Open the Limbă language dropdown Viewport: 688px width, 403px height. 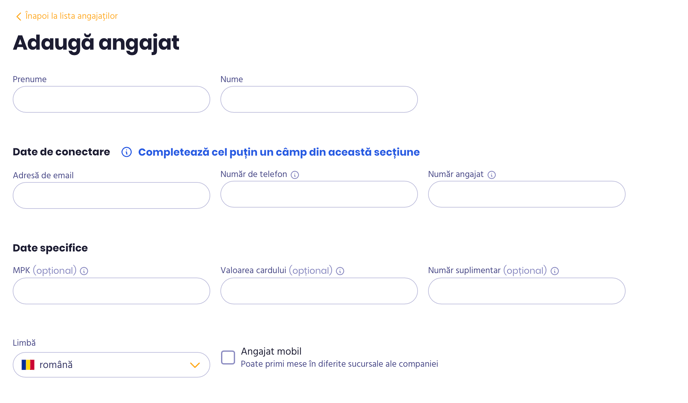(111, 365)
